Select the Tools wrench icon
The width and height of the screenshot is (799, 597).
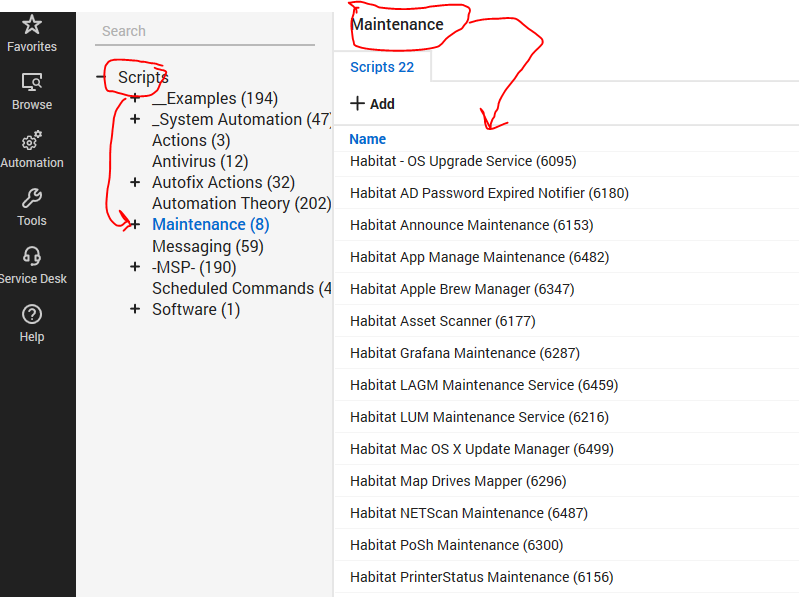pos(32,199)
